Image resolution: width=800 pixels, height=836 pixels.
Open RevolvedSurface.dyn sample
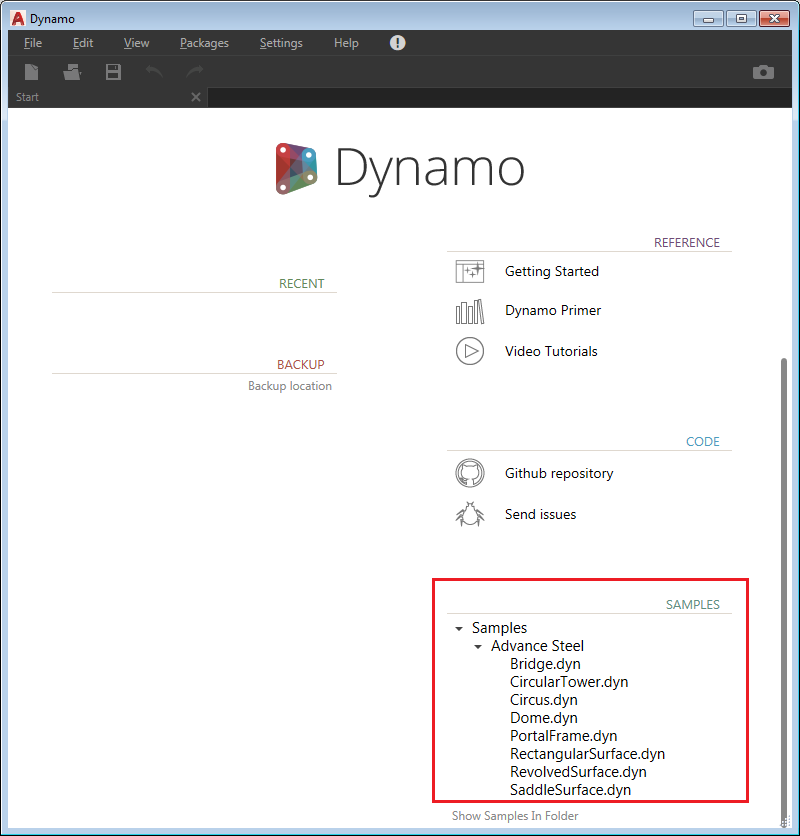tap(578, 772)
